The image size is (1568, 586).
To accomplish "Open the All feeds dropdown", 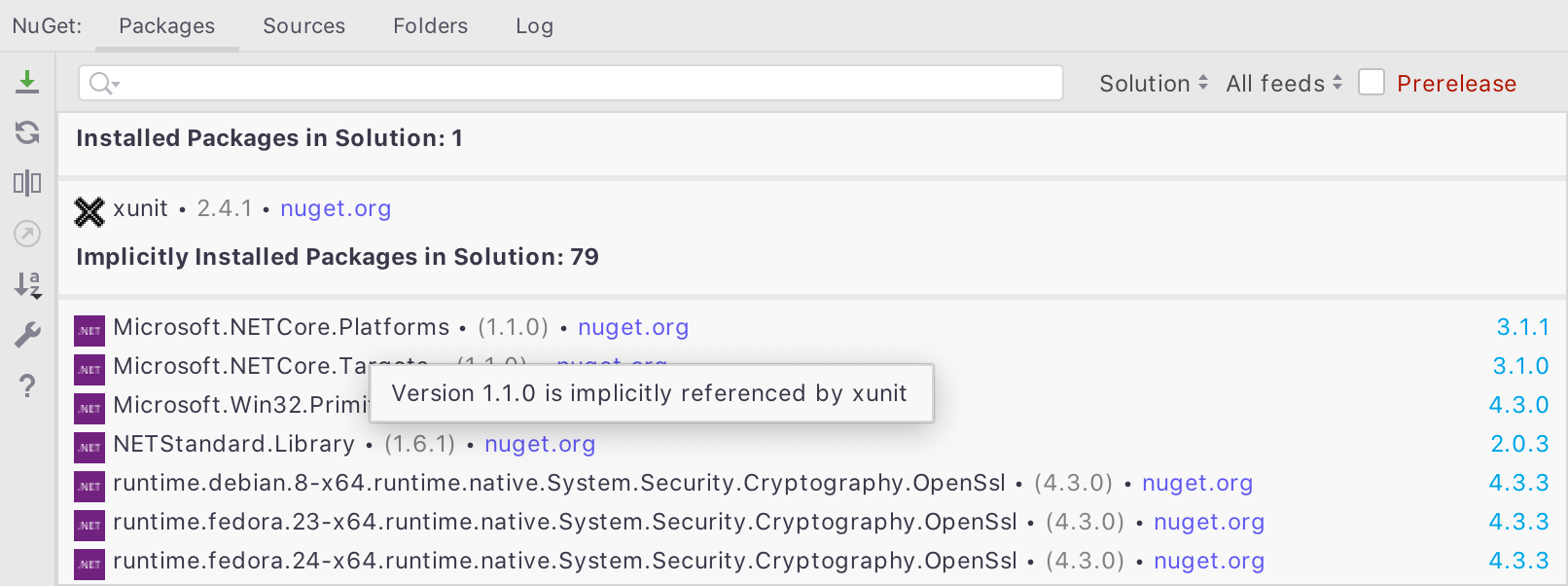I will (1284, 84).
